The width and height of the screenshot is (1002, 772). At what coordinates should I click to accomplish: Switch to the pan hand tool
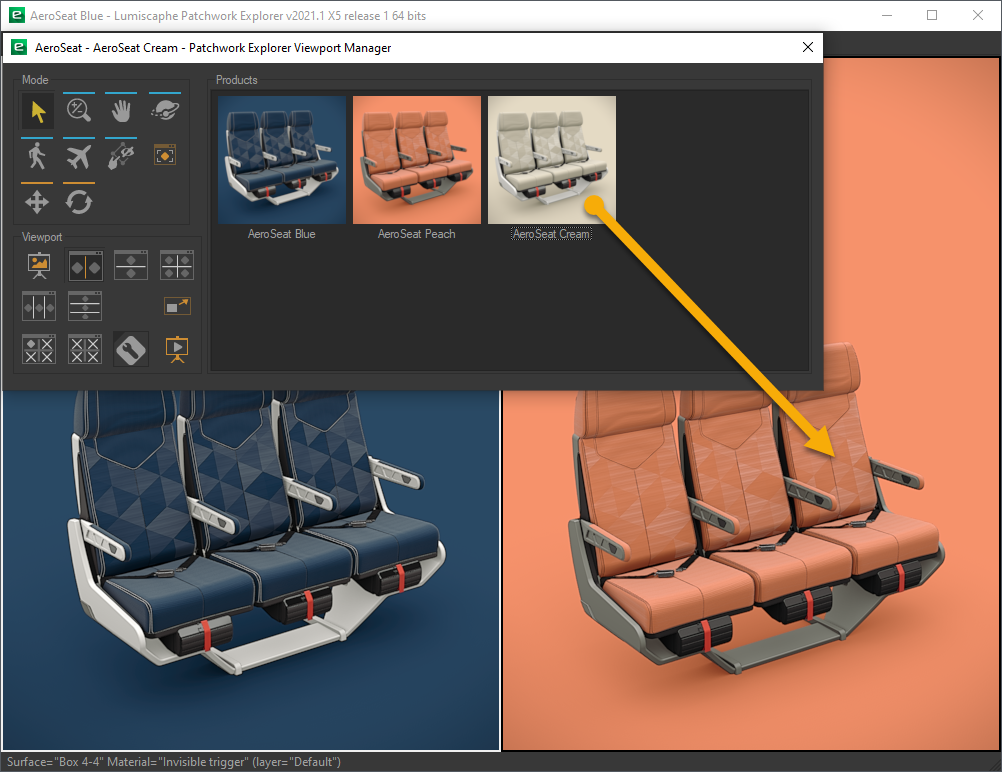pos(121,111)
